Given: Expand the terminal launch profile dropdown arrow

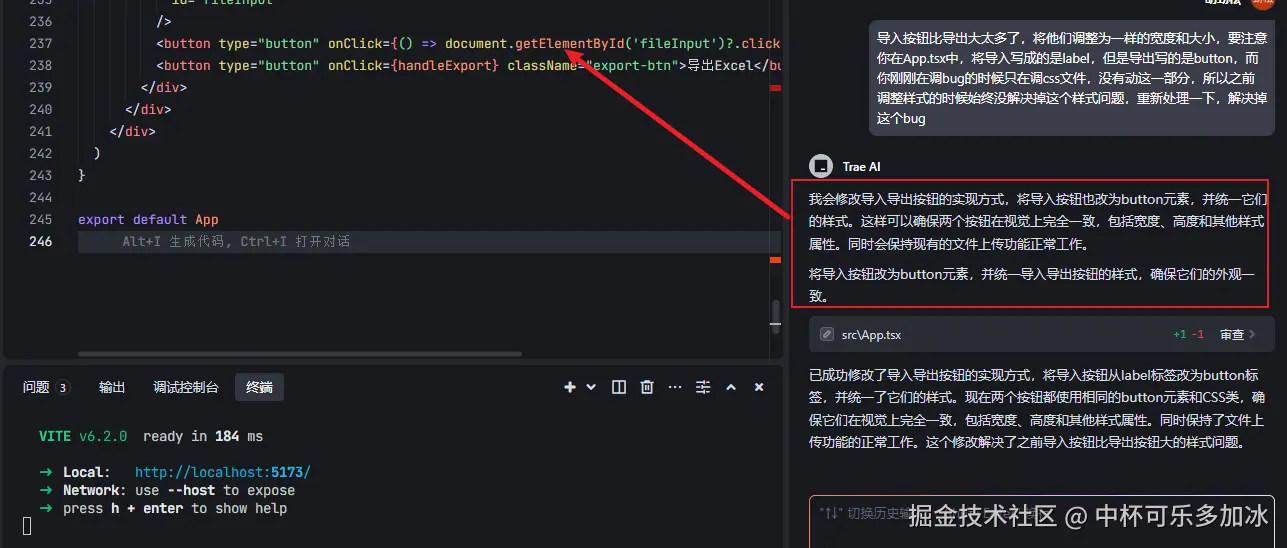Looking at the screenshot, I should (591, 387).
